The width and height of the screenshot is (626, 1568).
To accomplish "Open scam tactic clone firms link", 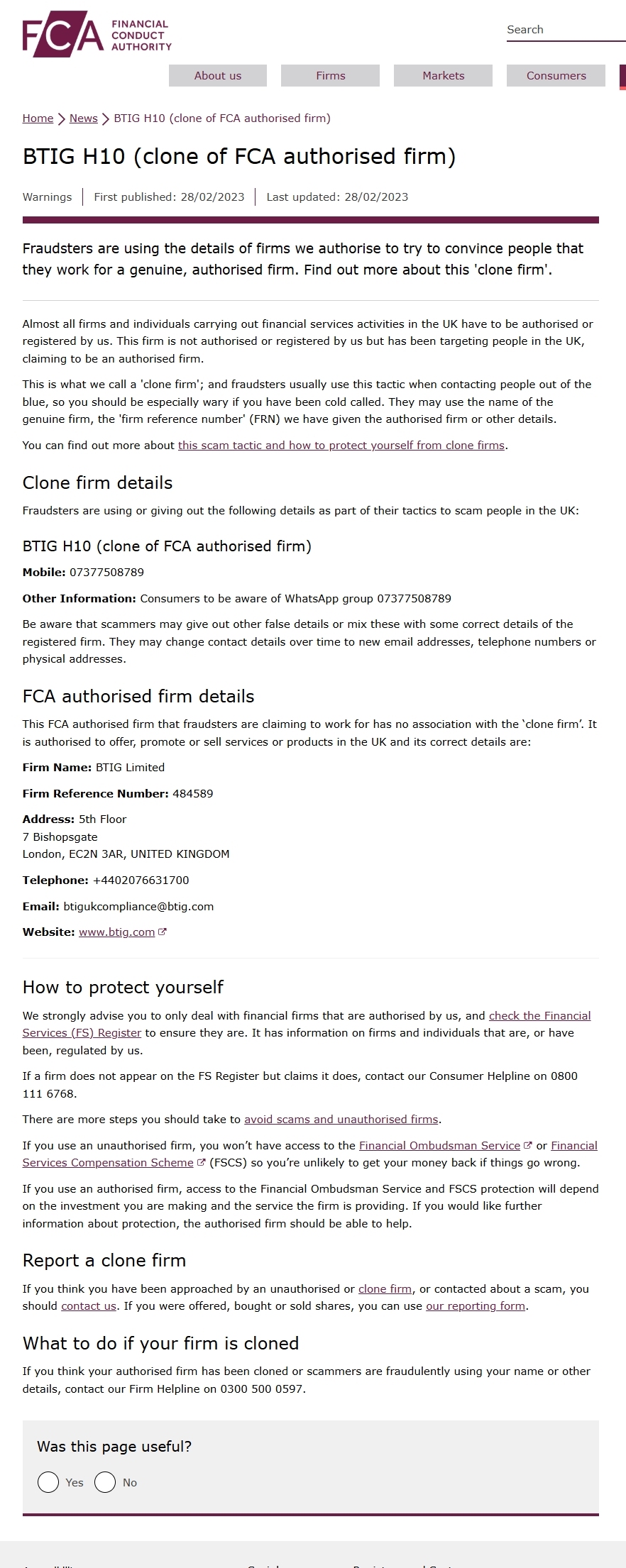I will coord(341,446).
